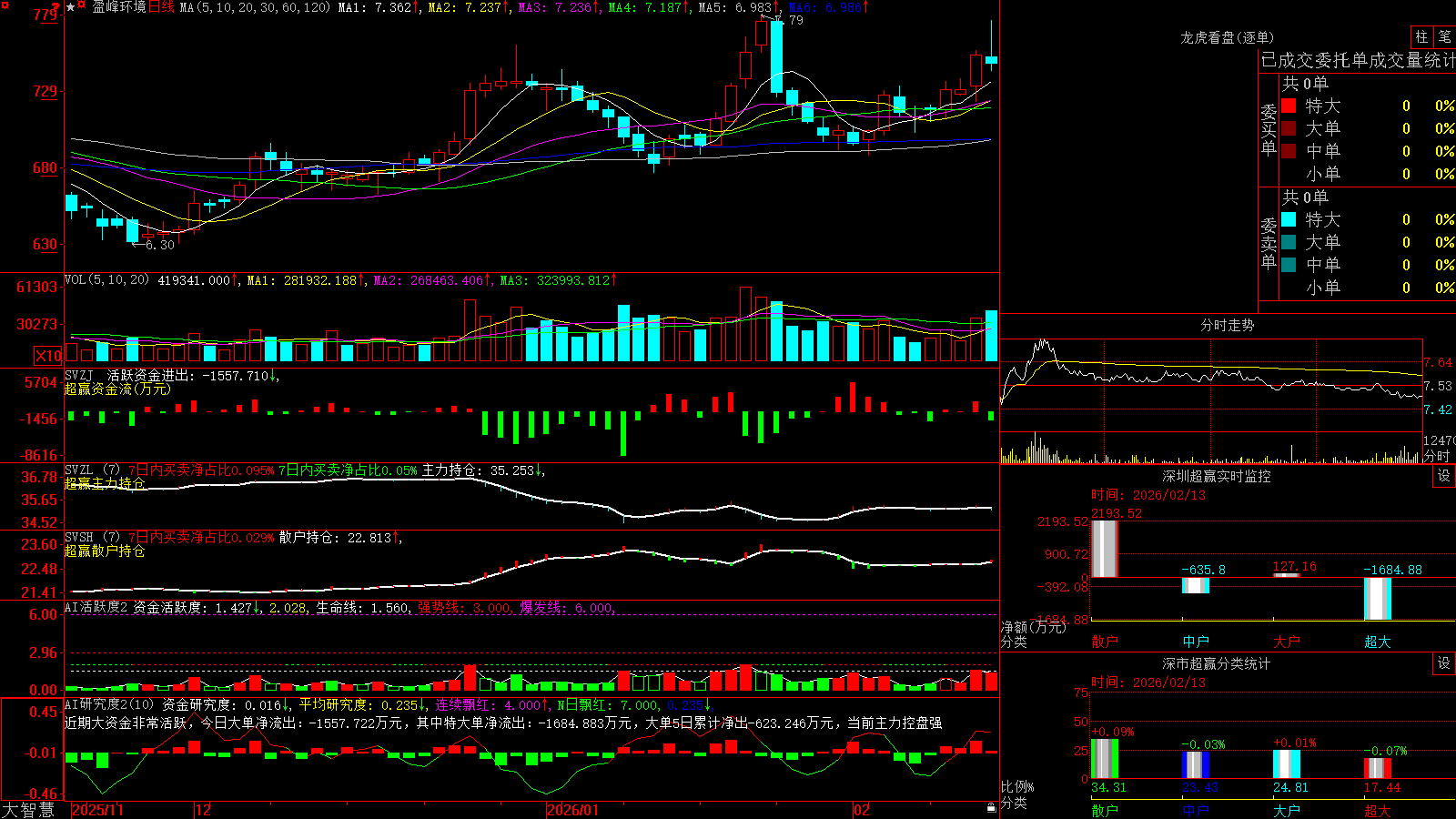Image resolution: width=1456 pixels, height=819 pixels.
Task: Click the dark red 中单 buy-order swatch
Action: coord(1289,151)
